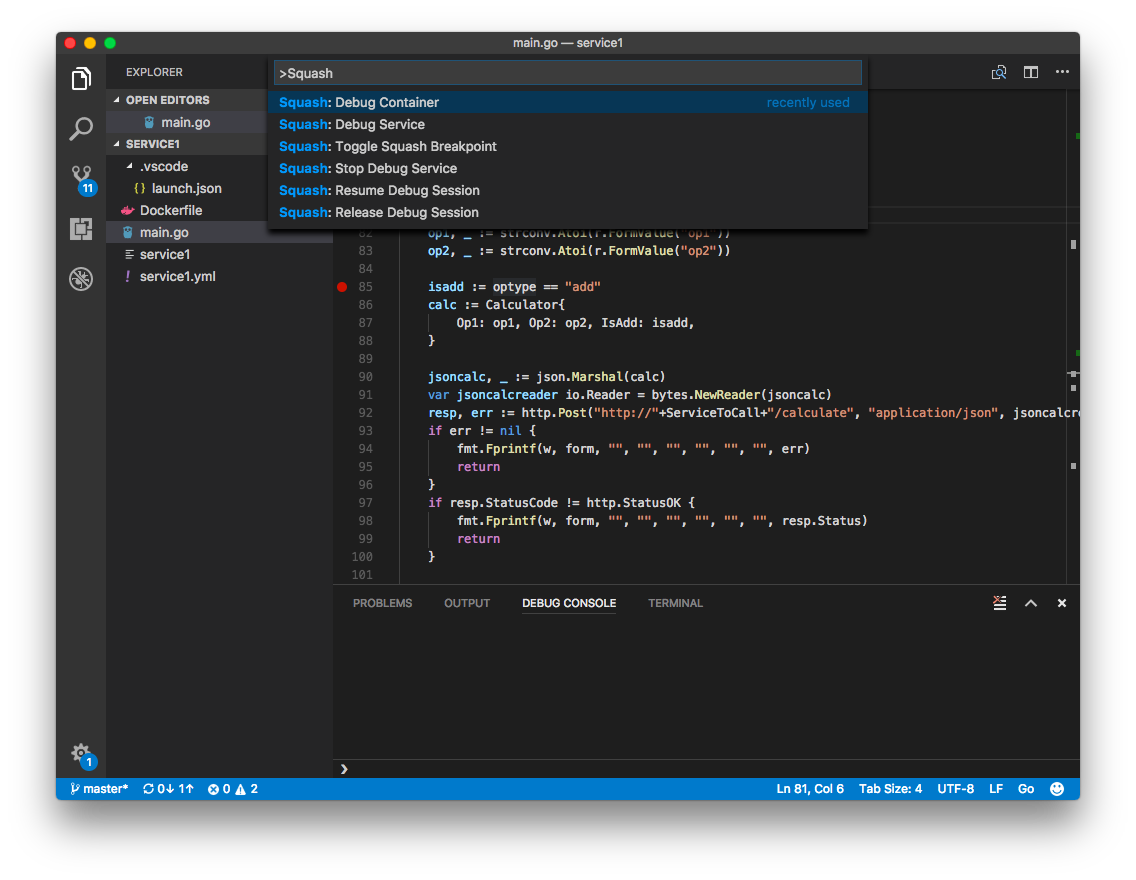The image size is (1136, 880).
Task: Switch to the TERMINAL tab
Action: click(675, 603)
